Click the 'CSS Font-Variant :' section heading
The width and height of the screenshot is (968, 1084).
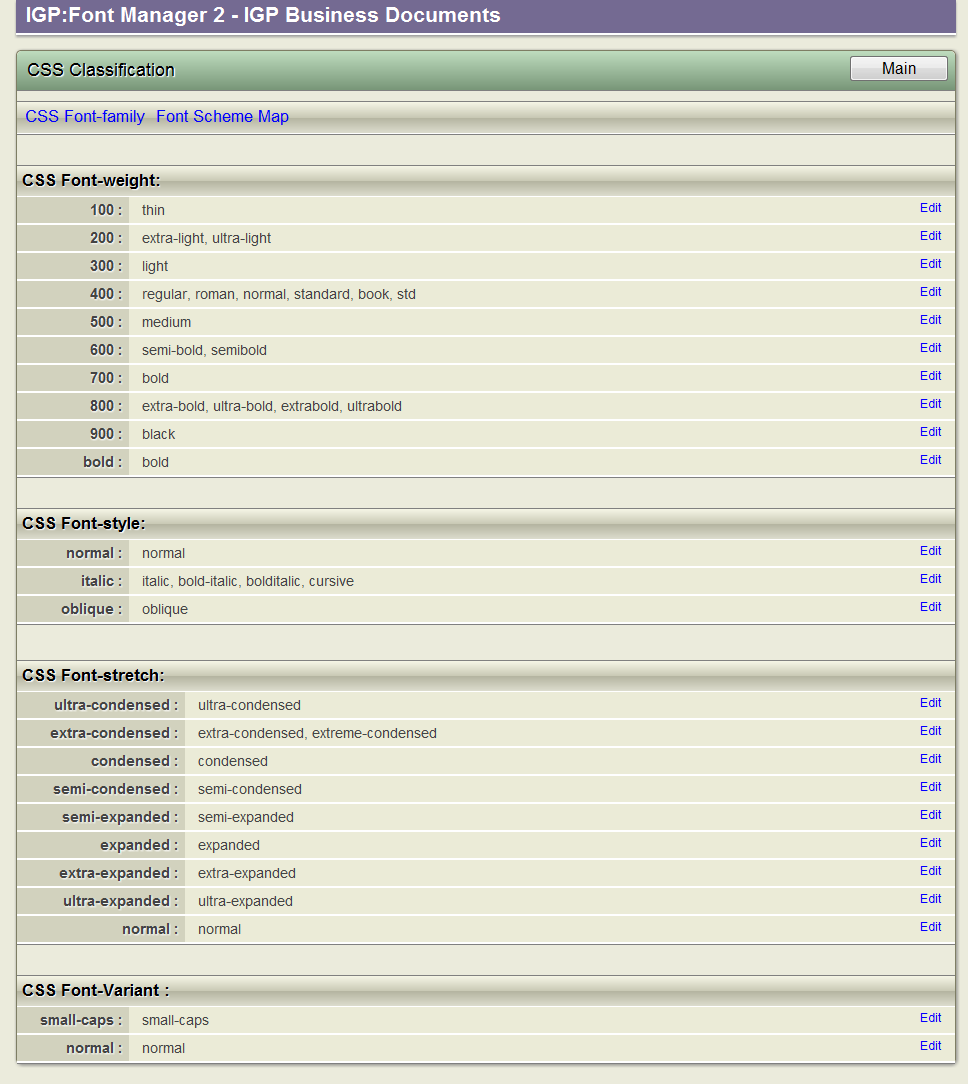click(x=95, y=990)
